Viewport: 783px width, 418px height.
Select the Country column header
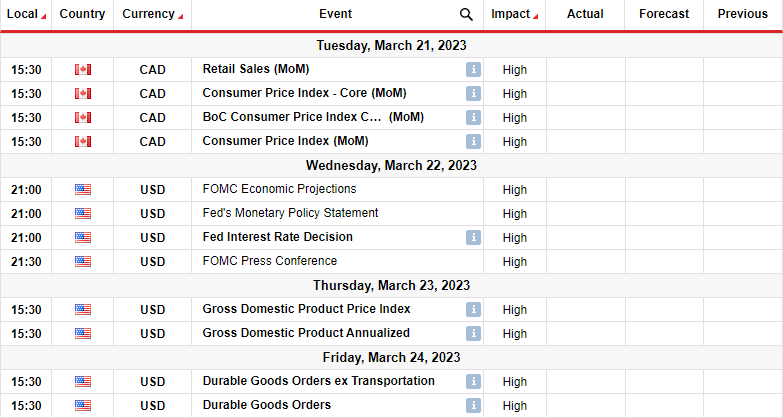point(82,14)
